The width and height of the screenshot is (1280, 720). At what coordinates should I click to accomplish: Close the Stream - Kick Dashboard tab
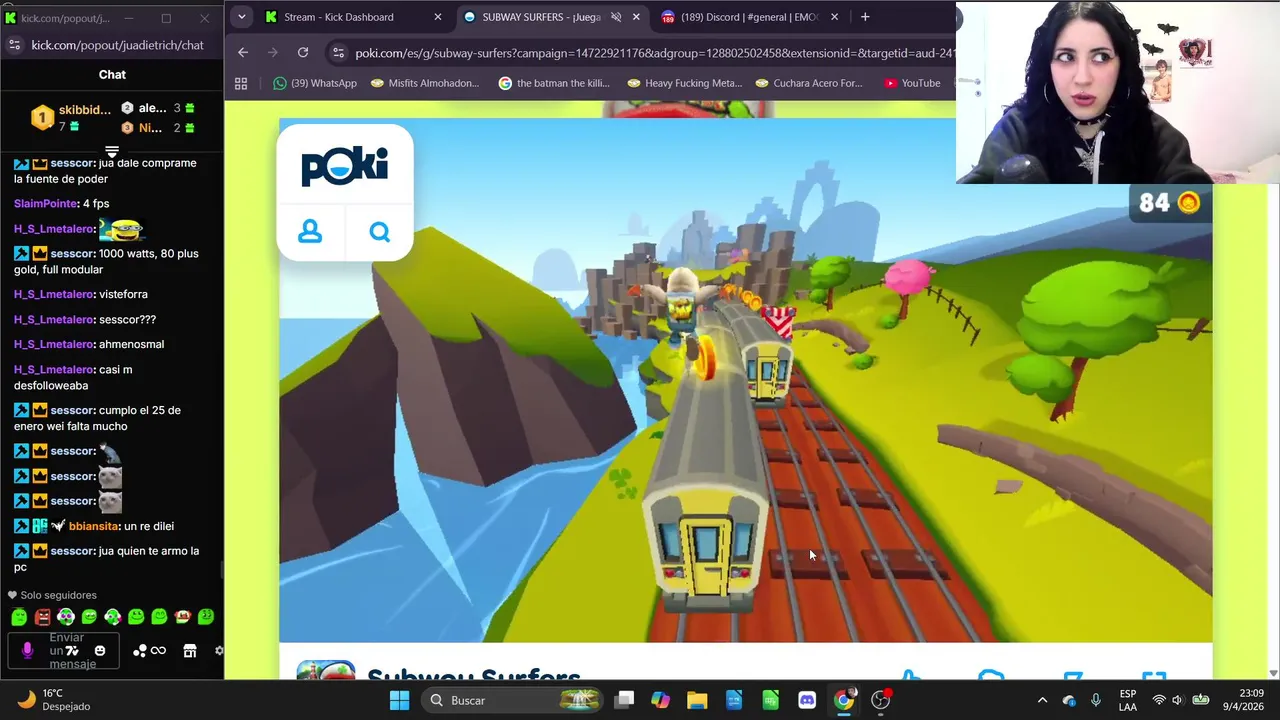click(437, 17)
